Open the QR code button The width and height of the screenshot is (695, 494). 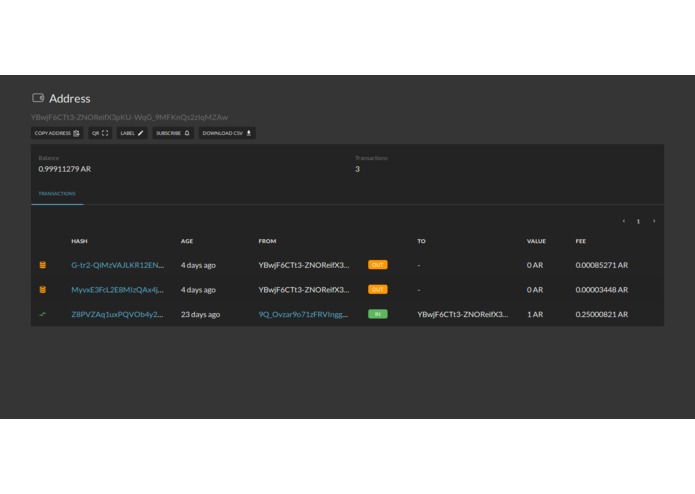100,133
